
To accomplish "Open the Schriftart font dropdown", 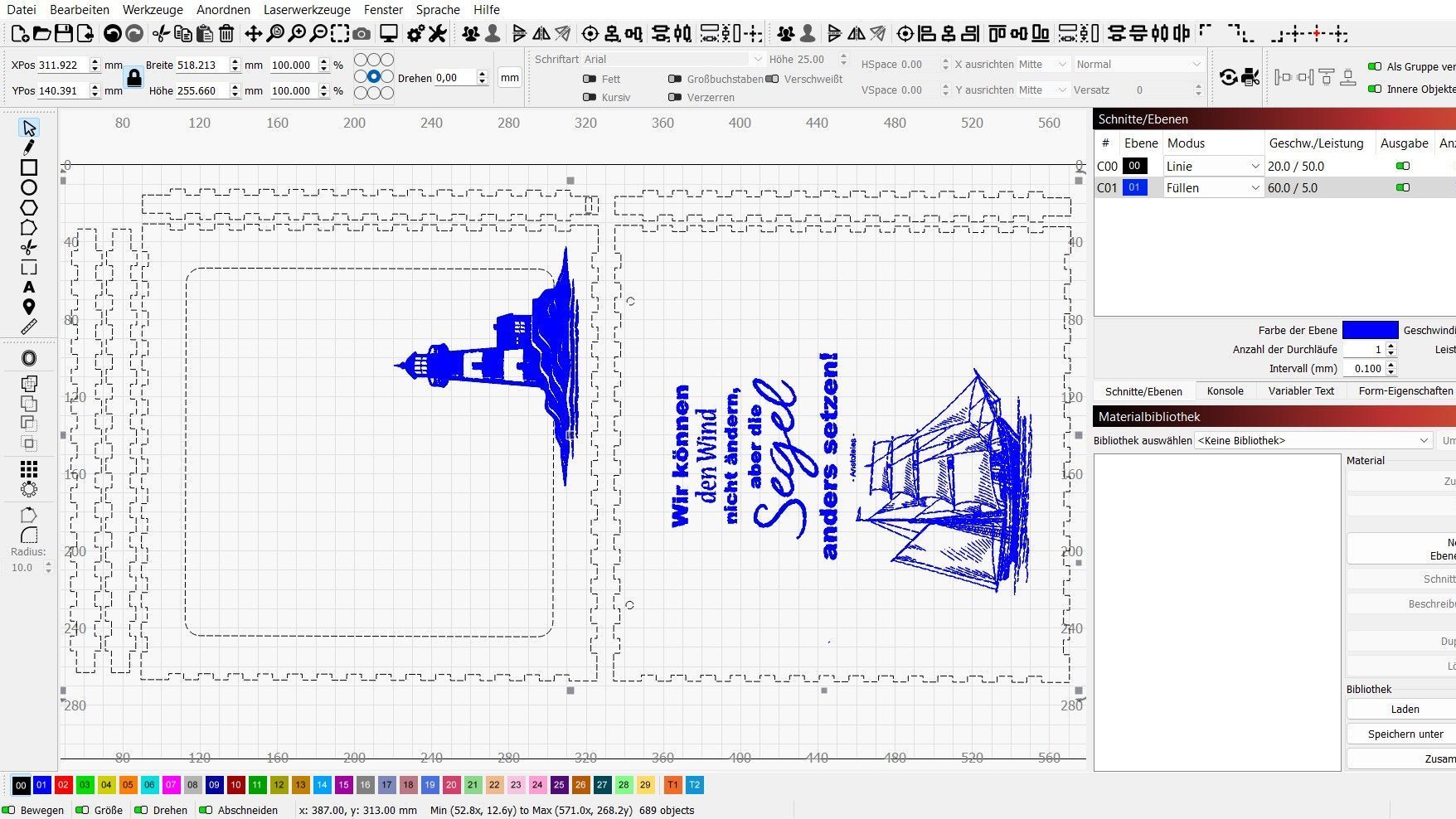I will (672, 59).
